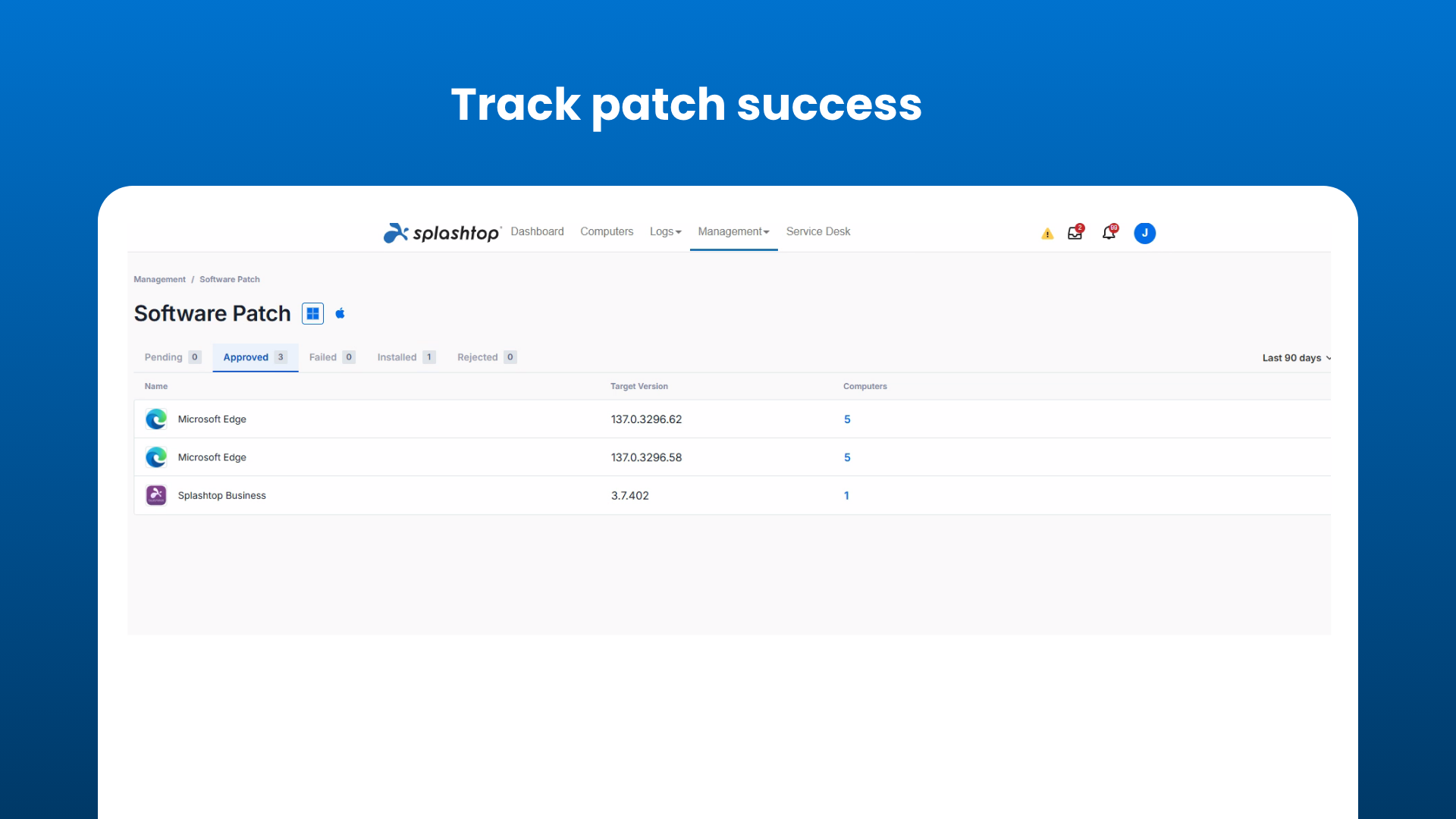Open computers list for Edge 137.0.3296.62
This screenshot has width=1456, height=819.
point(847,419)
